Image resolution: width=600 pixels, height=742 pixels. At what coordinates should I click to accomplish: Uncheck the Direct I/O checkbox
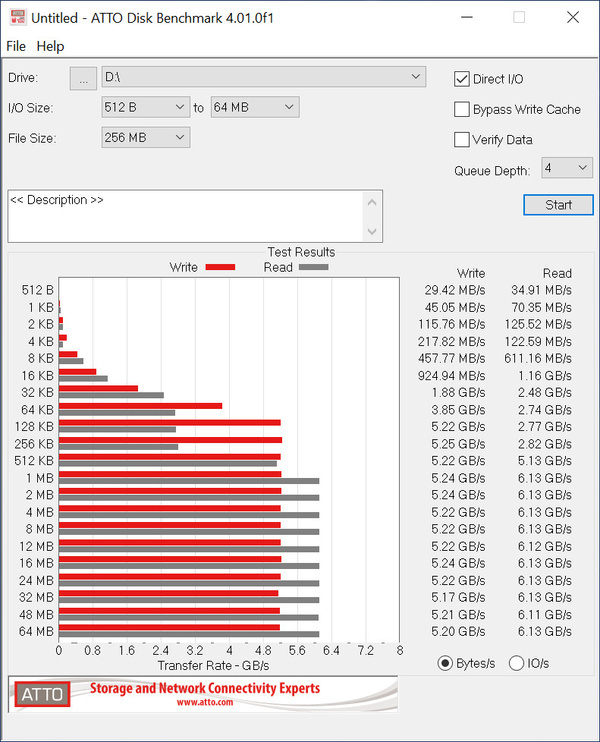(462, 79)
